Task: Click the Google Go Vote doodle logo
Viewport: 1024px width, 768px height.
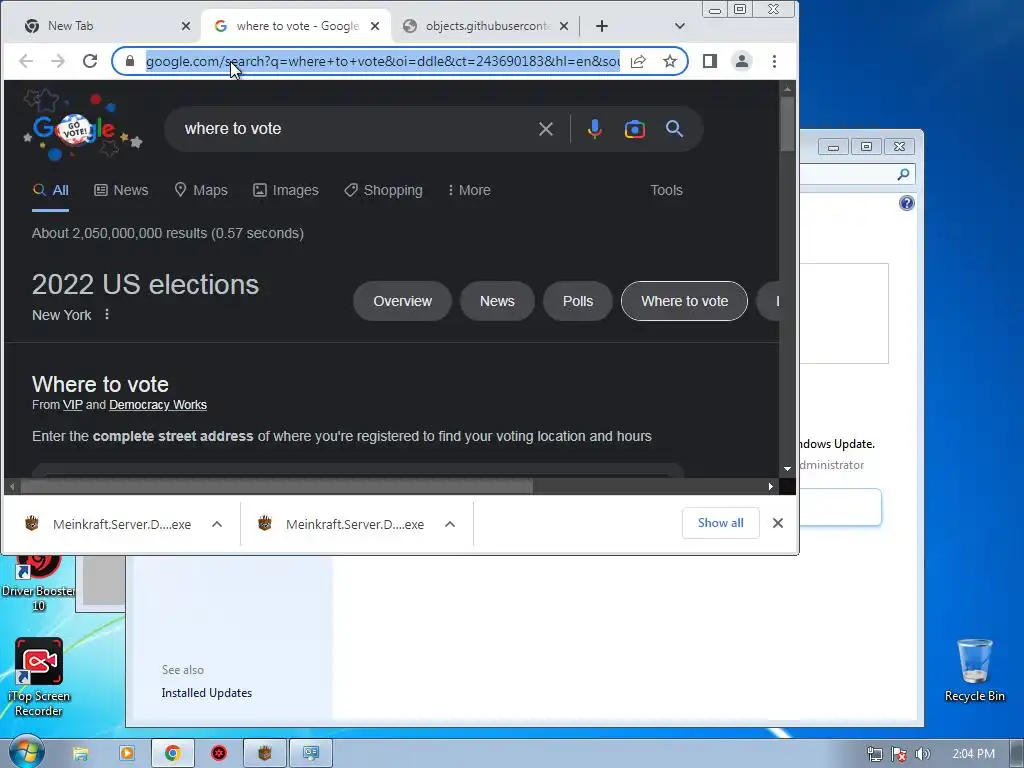Action: (82, 127)
